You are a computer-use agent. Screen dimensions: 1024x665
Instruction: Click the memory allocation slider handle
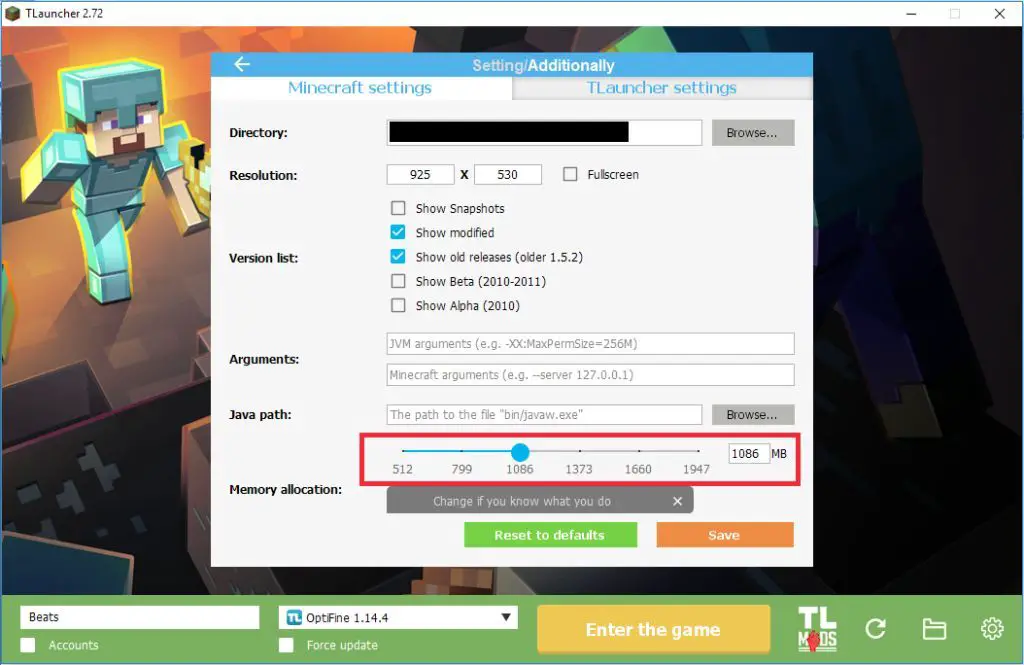click(520, 451)
